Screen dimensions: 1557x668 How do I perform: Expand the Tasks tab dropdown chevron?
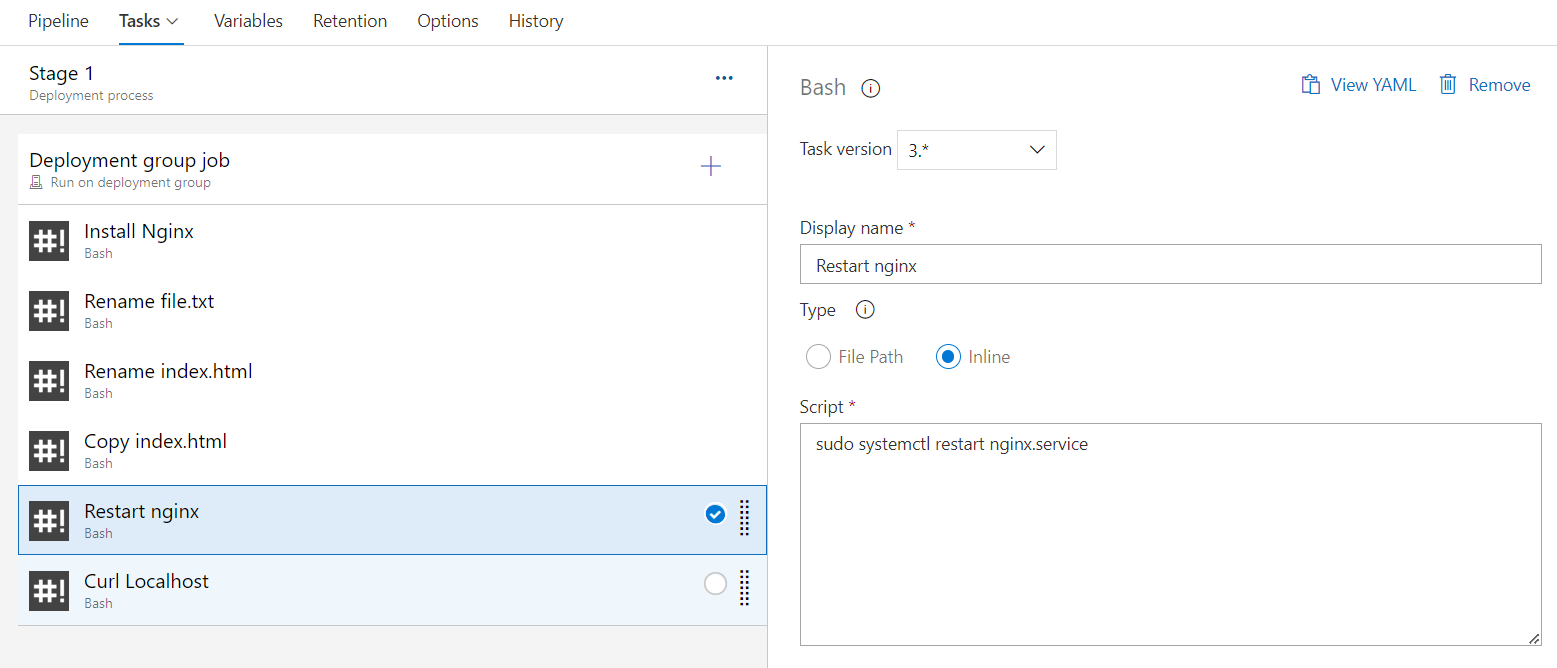tap(172, 21)
